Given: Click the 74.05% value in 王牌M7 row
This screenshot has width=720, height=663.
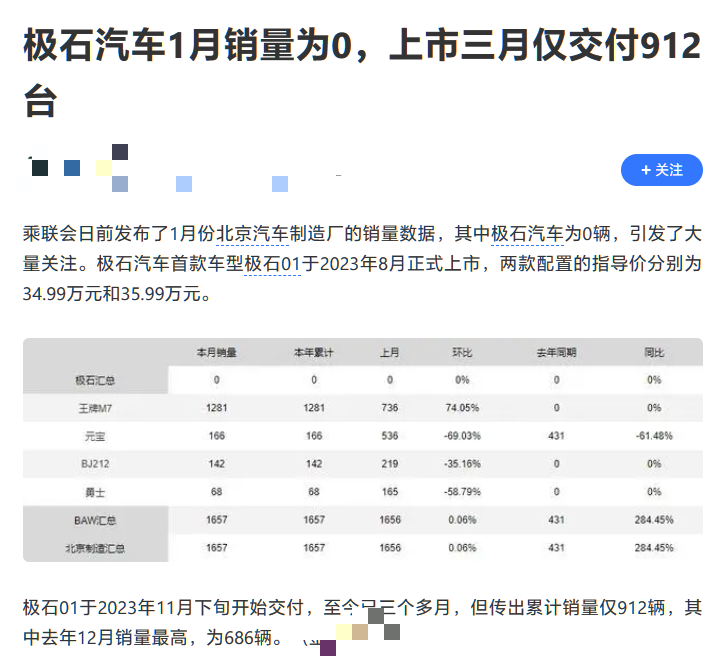Looking at the screenshot, I should point(462,408).
